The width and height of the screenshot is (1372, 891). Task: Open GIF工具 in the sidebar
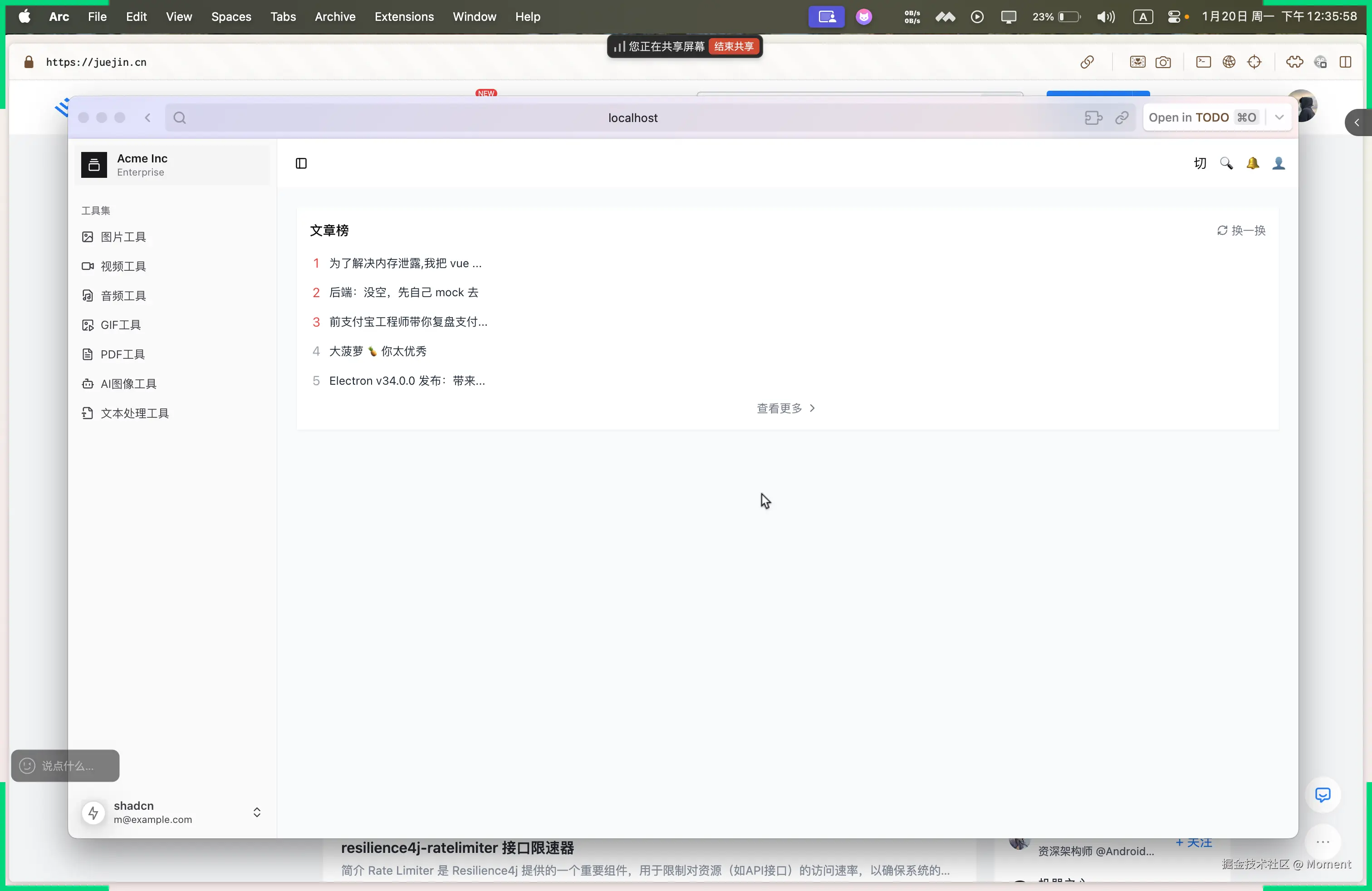[x=121, y=325]
